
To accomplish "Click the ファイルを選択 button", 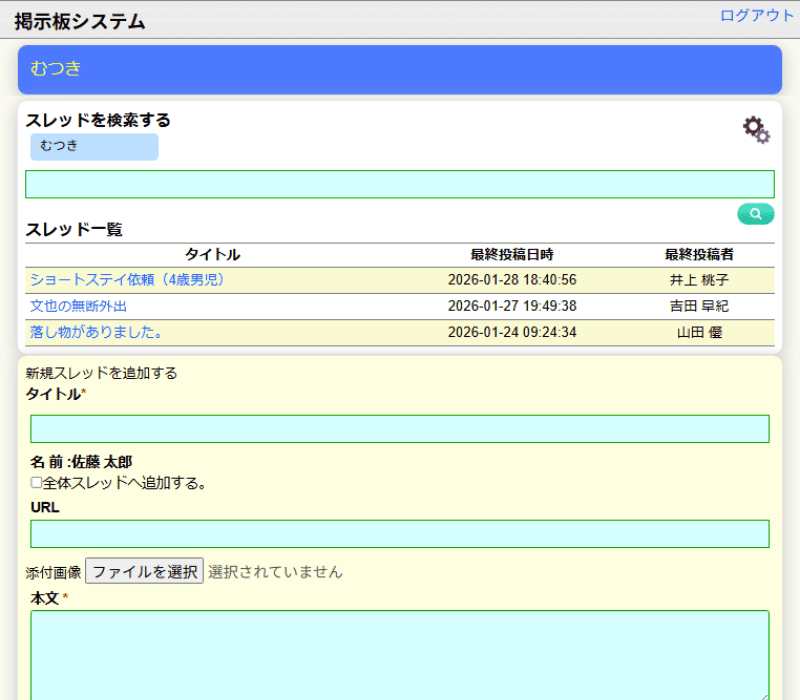I will click(144, 572).
